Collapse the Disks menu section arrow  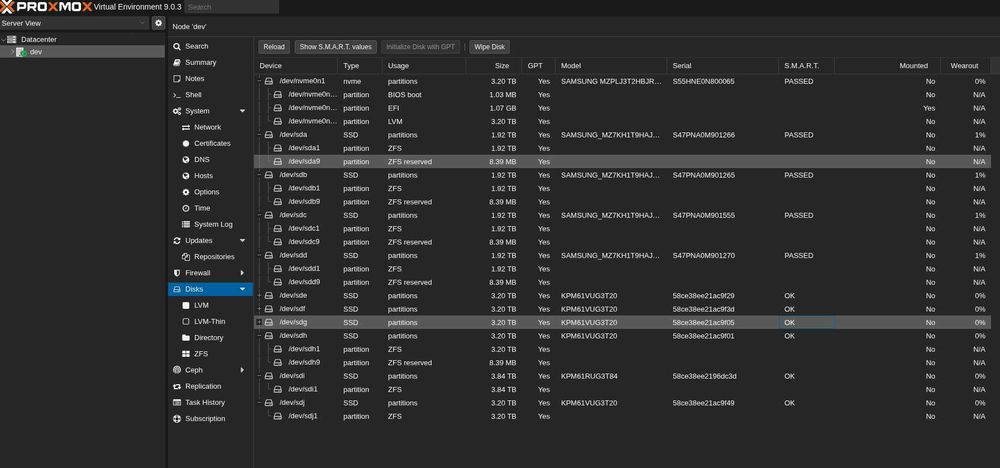[242, 289]
